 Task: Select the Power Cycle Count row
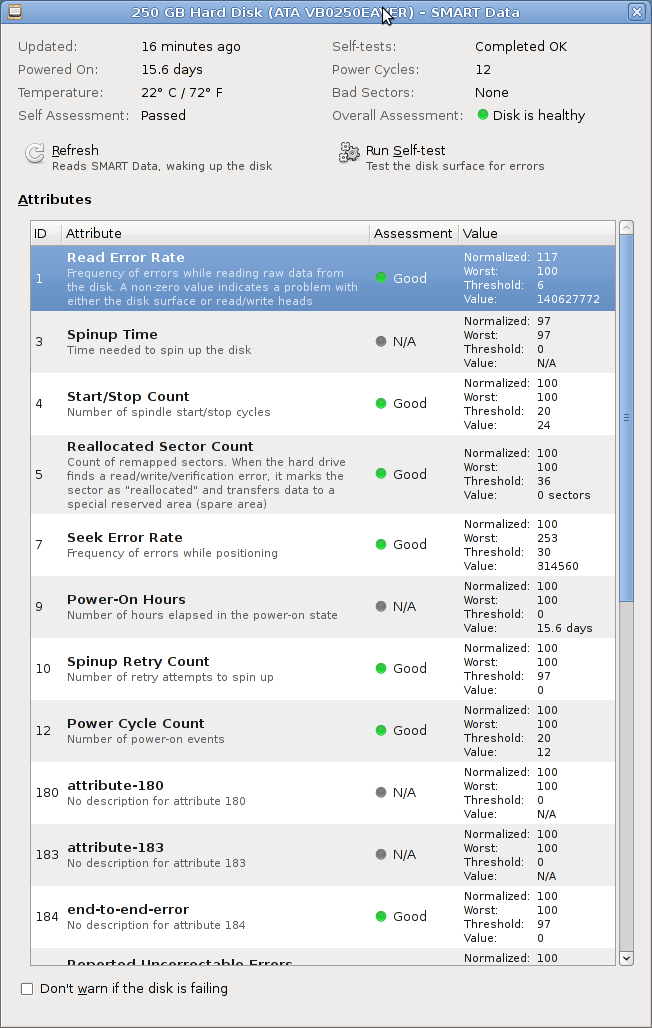tap(323, 731)
